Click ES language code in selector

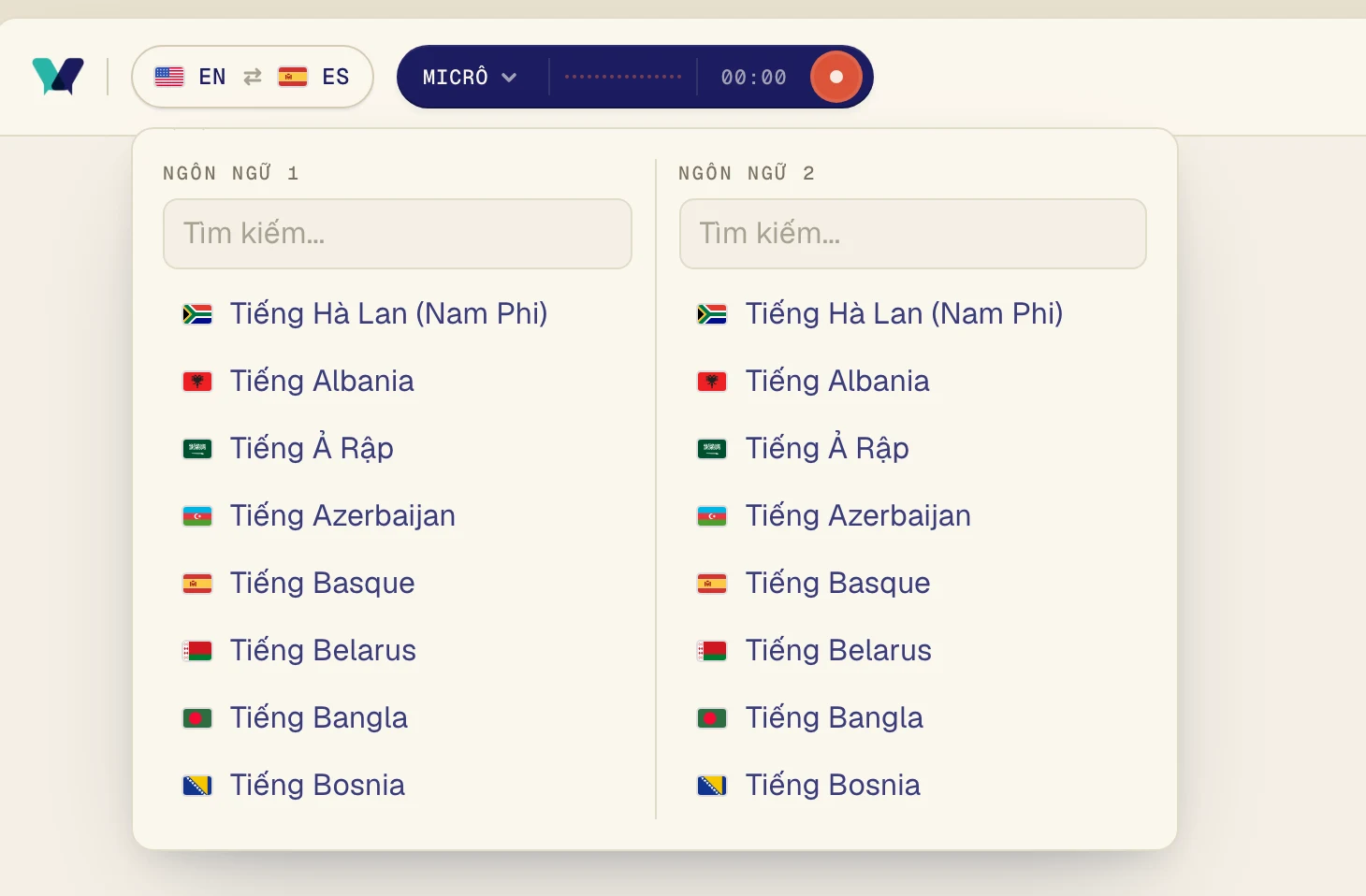(x=336, y=77)
